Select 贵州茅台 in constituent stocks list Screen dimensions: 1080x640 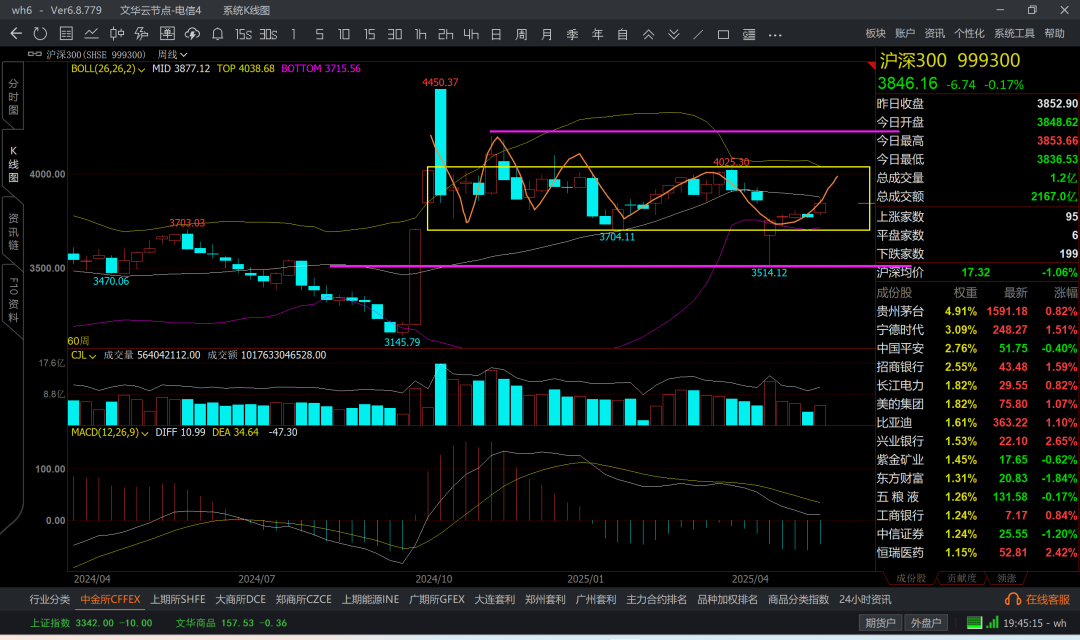[900, 311]
